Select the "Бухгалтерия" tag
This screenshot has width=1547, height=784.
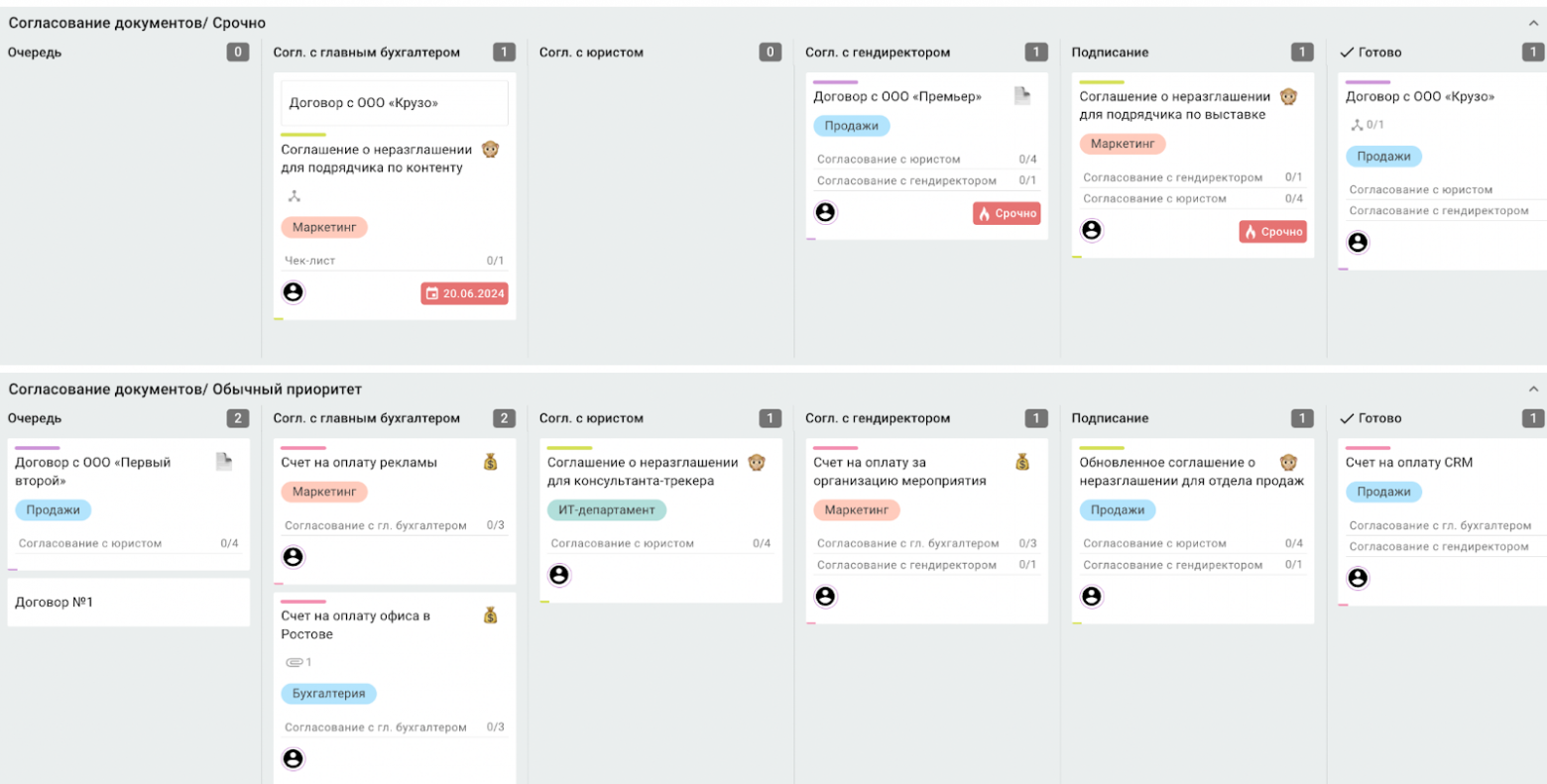(x=328, y=694)
